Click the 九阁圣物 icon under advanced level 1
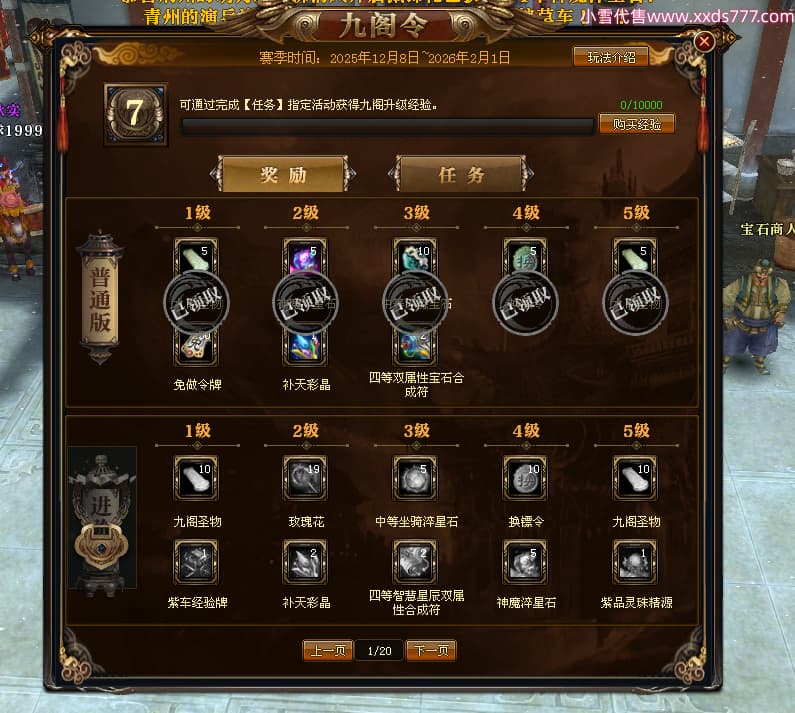Viewport: 795px width, 713px height. 196,478
